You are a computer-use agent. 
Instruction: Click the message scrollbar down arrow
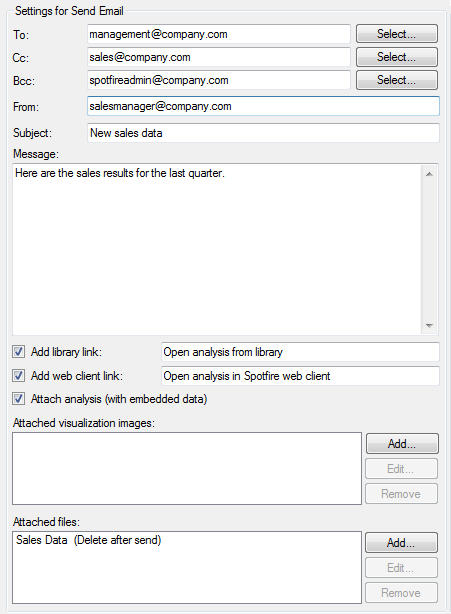click(x=429, y=325)
